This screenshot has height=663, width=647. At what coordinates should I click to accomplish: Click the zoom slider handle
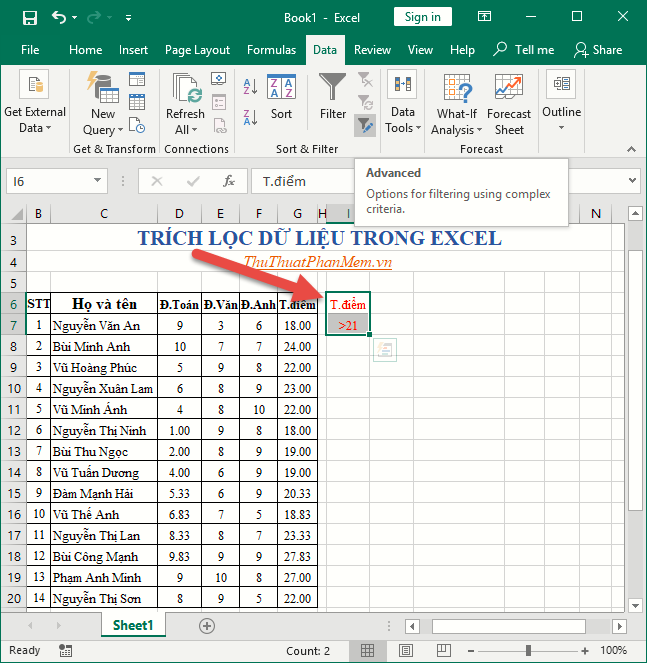tap(528, 650)
